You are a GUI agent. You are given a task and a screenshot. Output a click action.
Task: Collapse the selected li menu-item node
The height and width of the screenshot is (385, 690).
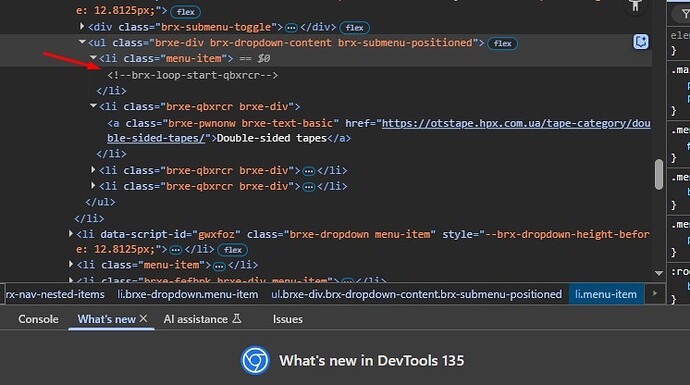[x=93, y=58]
